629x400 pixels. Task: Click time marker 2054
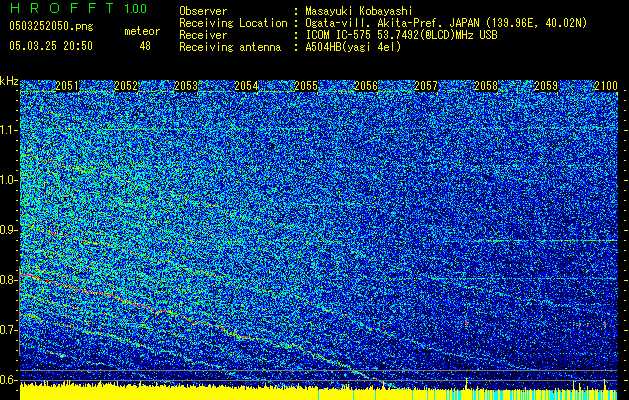246,86
